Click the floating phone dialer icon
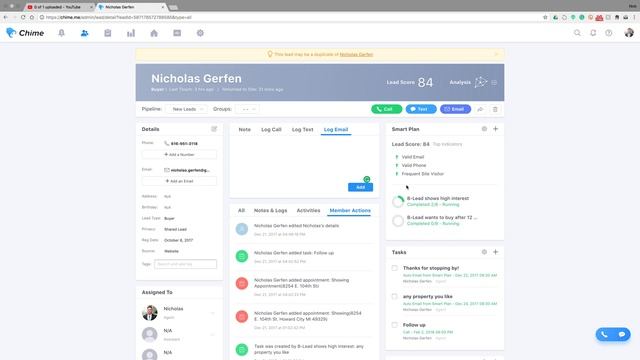 (604, 335)
